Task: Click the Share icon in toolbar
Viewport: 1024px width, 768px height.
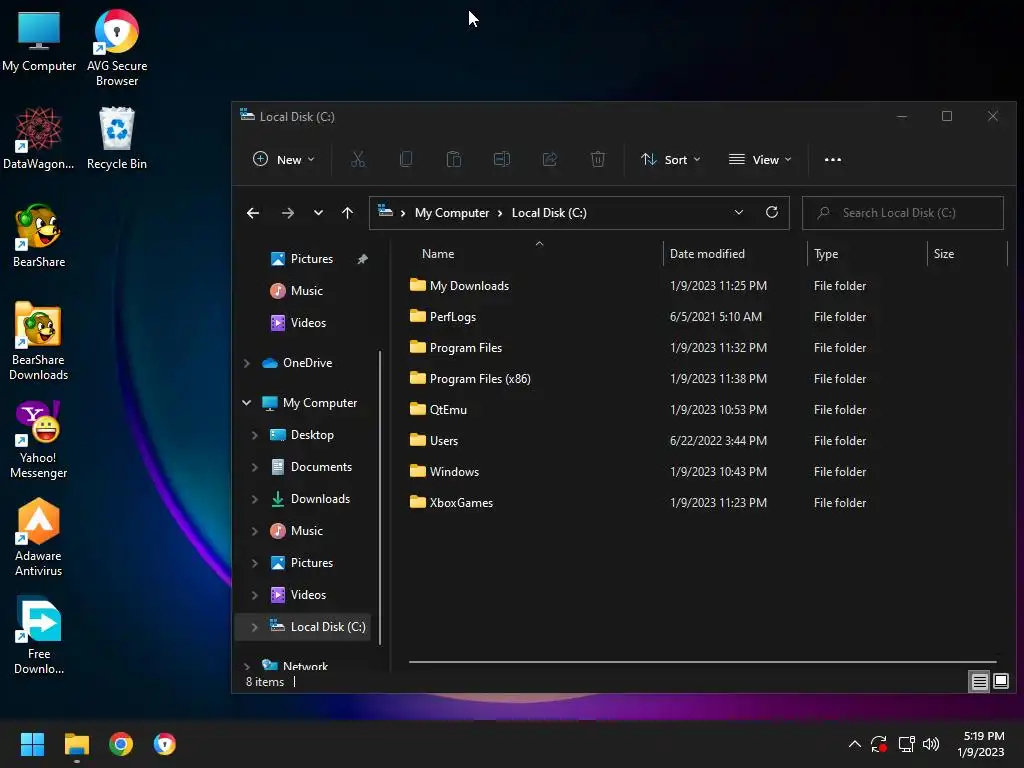Action: click(x=550, y=159)
